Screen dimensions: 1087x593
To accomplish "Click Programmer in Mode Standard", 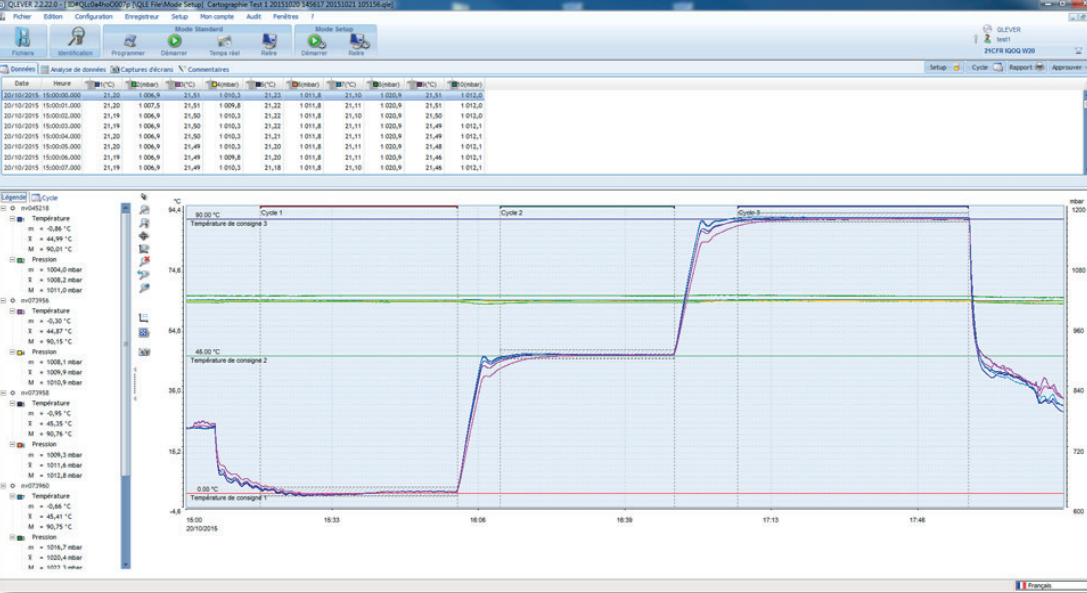I will [x=128, y=43].
